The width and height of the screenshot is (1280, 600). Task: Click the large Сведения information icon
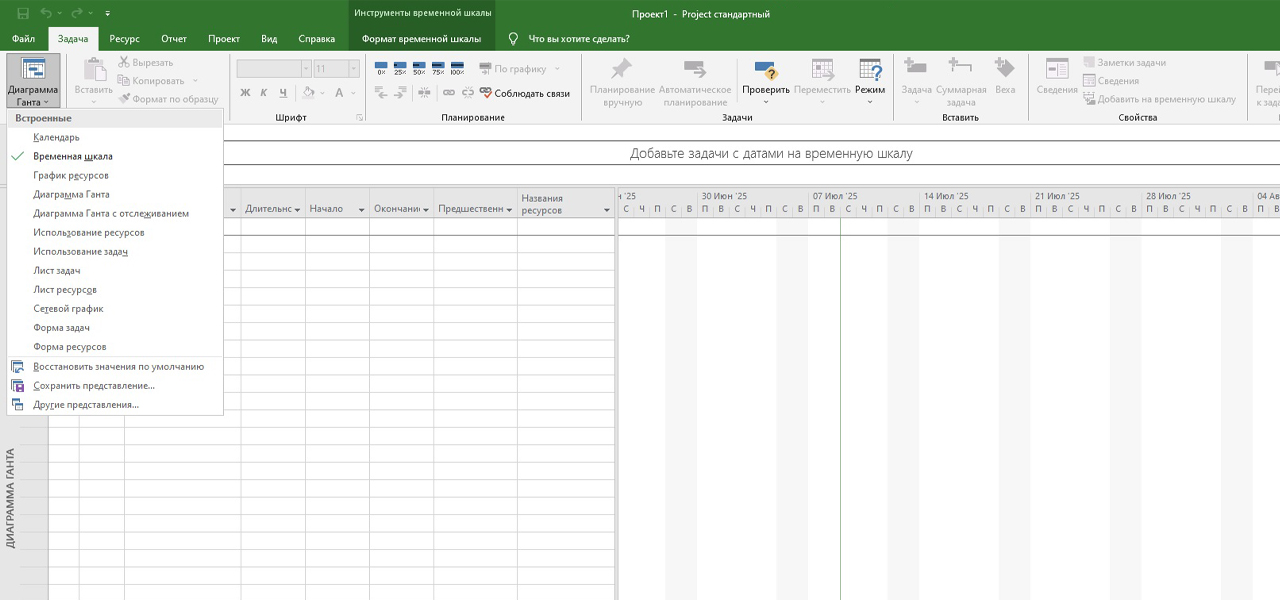coord(1057,68)
